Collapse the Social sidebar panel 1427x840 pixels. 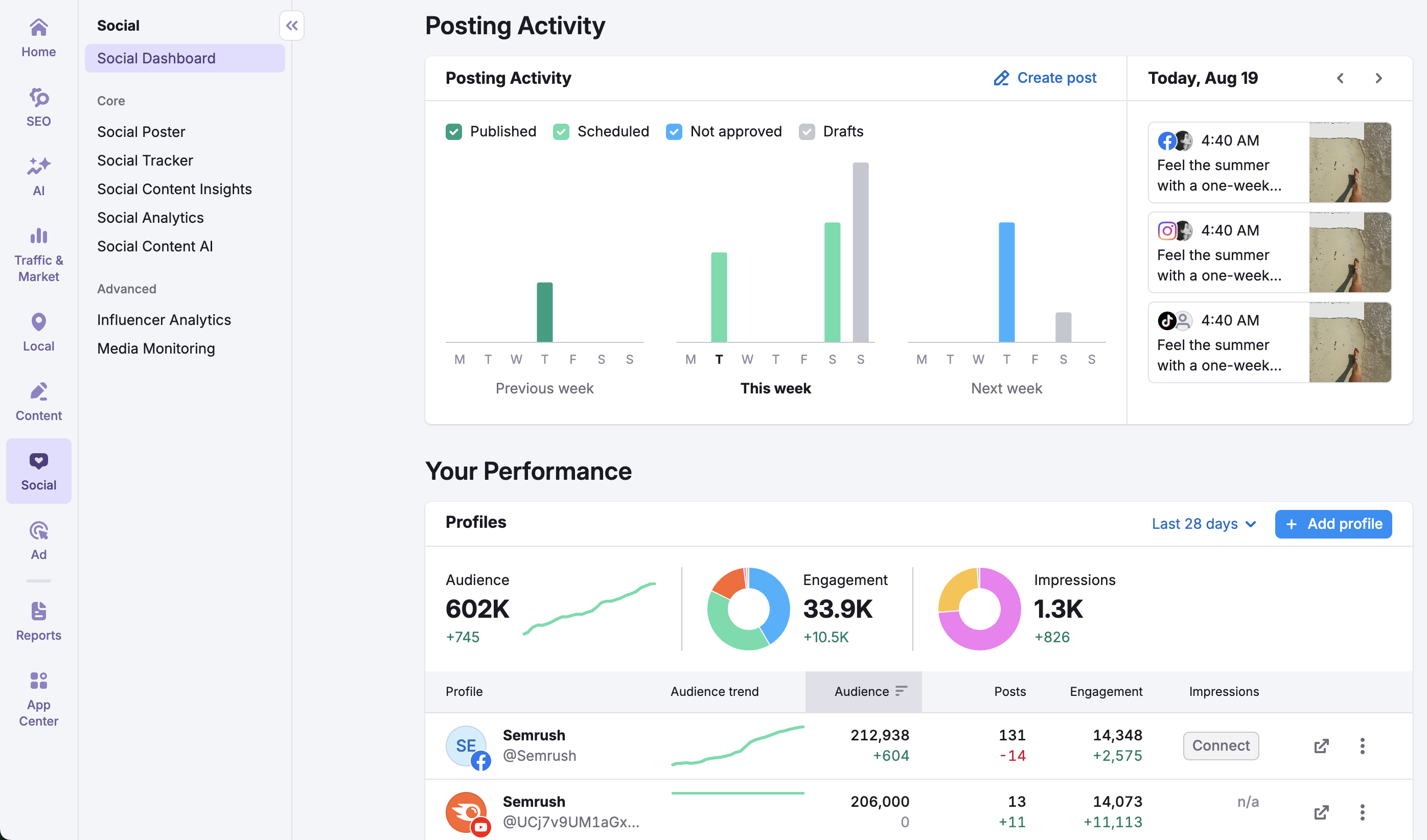click(x=292, y=25)
